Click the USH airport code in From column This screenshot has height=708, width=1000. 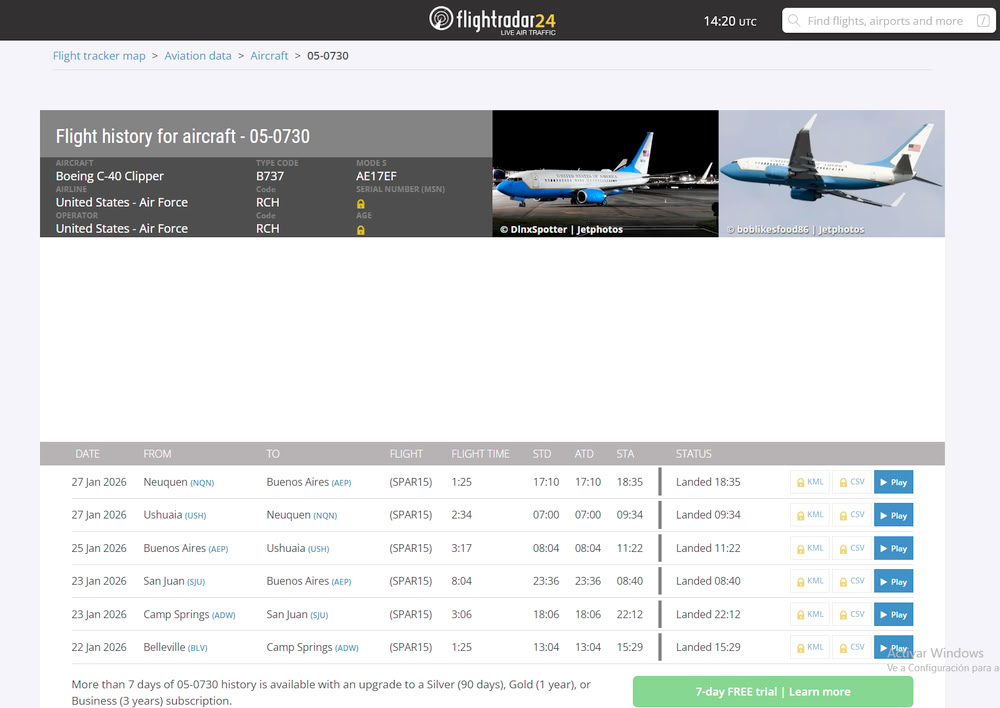point(195,516)
